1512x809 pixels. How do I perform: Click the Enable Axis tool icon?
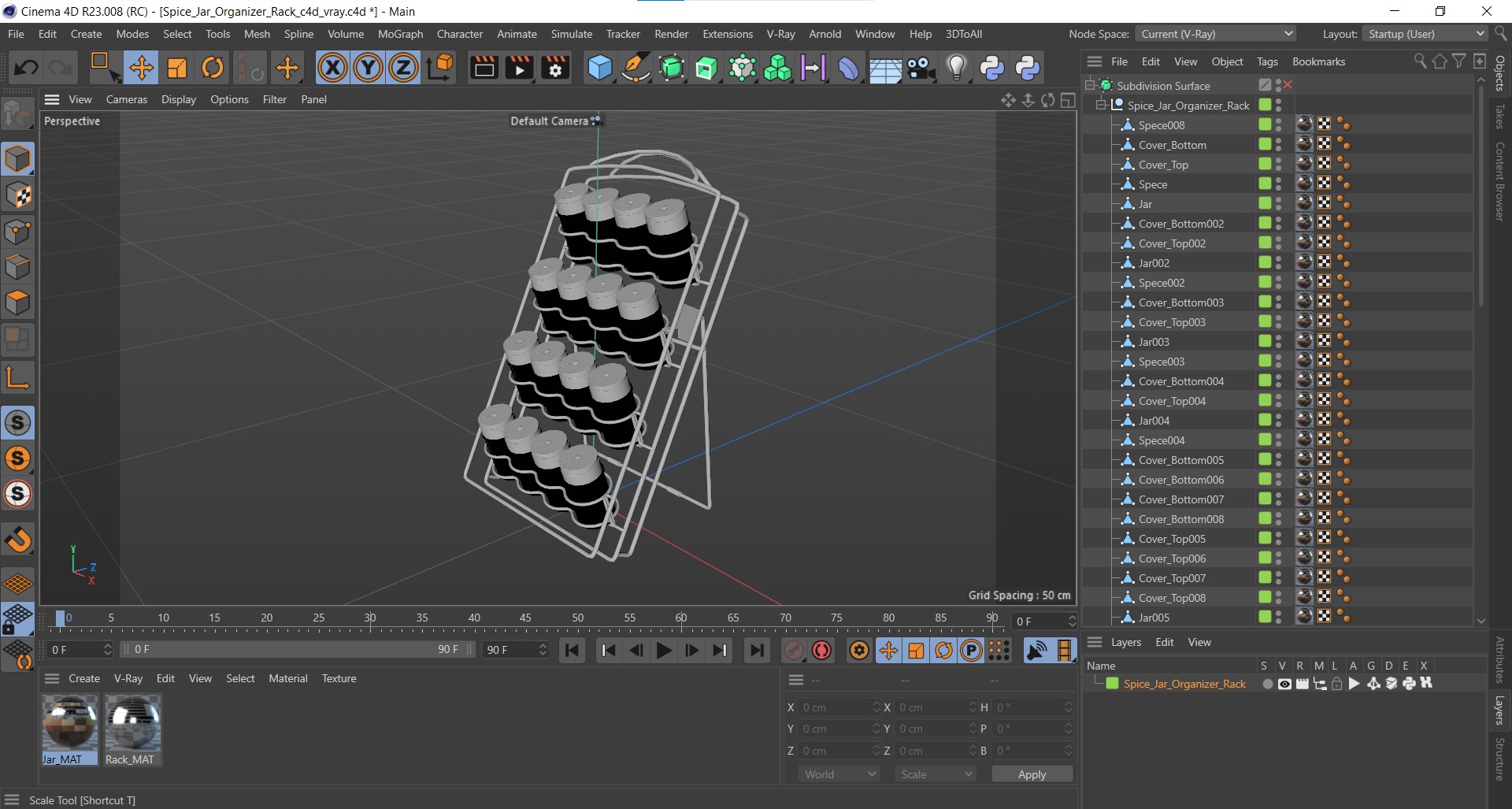(17, 378)
